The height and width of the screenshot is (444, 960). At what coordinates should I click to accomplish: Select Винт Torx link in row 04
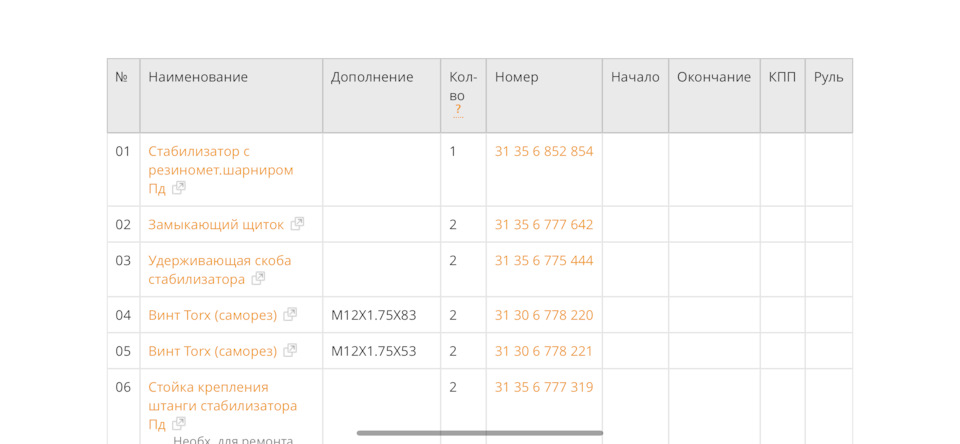tap(212, 315)
